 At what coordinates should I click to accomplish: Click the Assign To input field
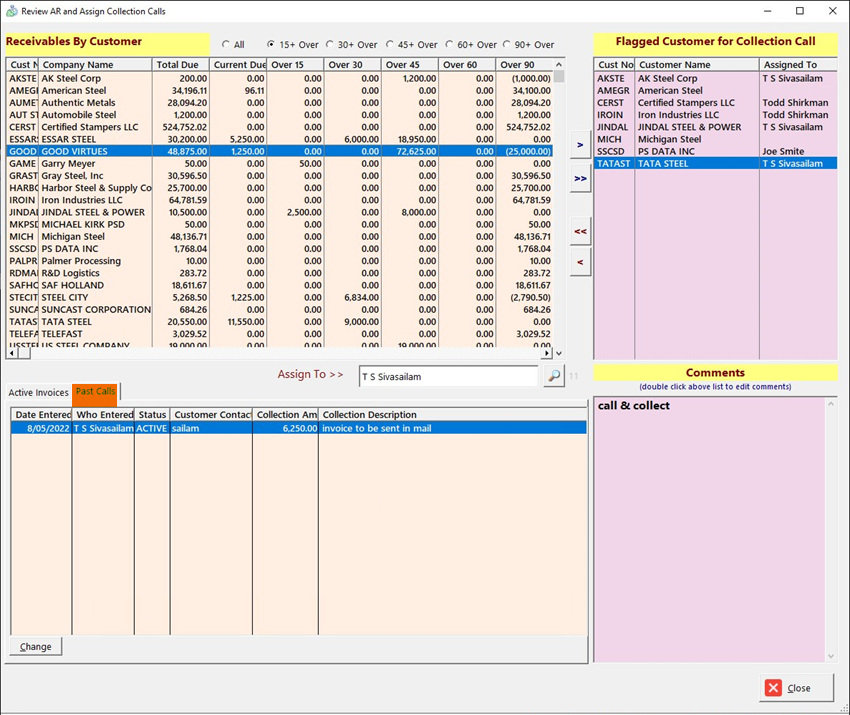448,376
